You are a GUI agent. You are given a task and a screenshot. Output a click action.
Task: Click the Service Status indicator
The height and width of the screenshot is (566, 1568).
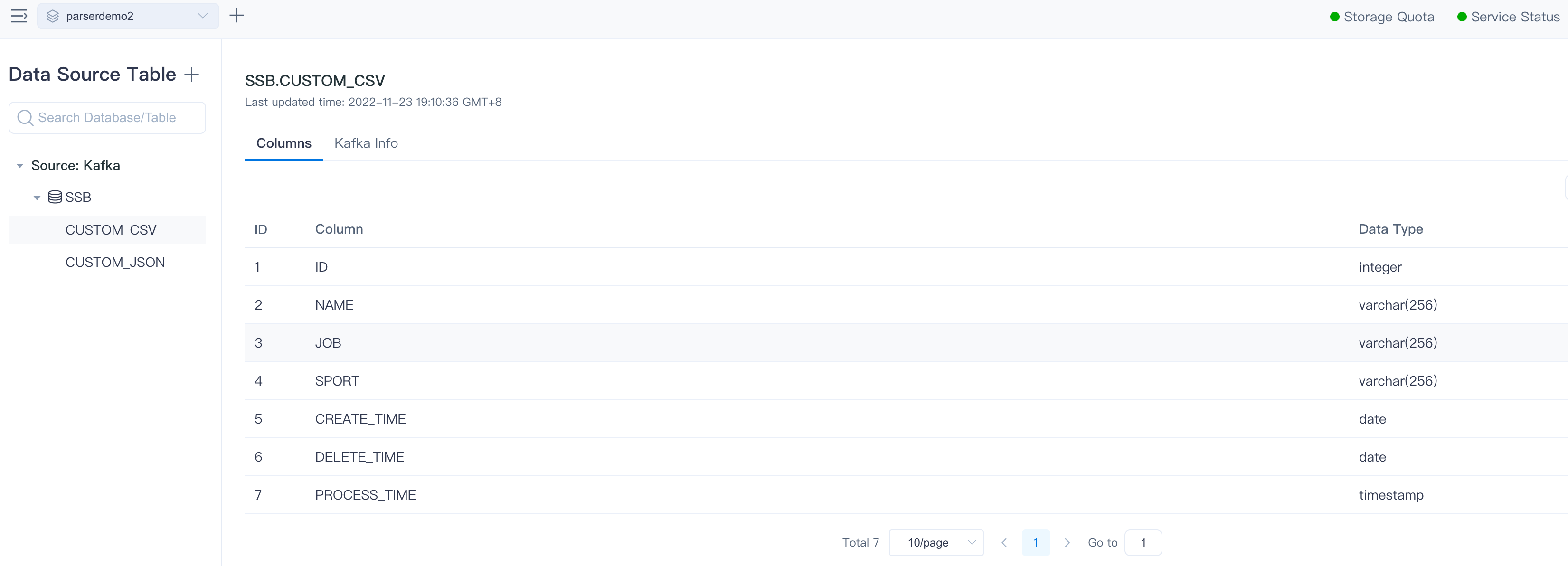[x=1508, y=17]
